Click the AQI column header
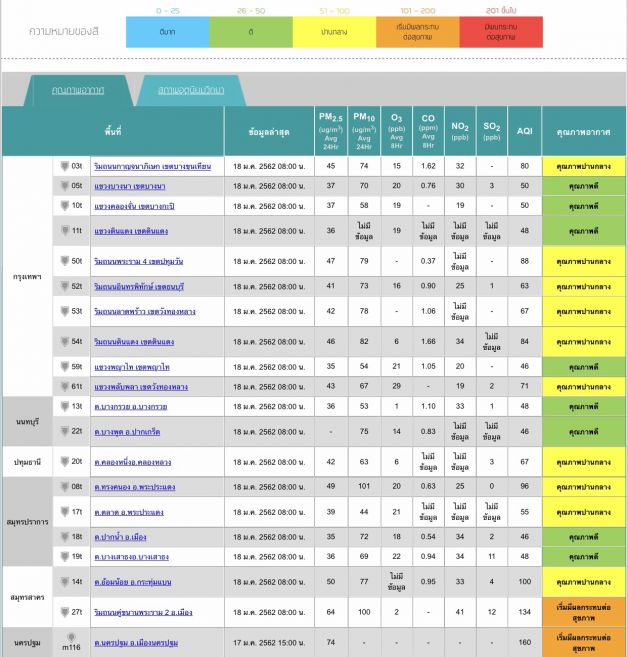The image size is (628, 657). coord(525,131)
